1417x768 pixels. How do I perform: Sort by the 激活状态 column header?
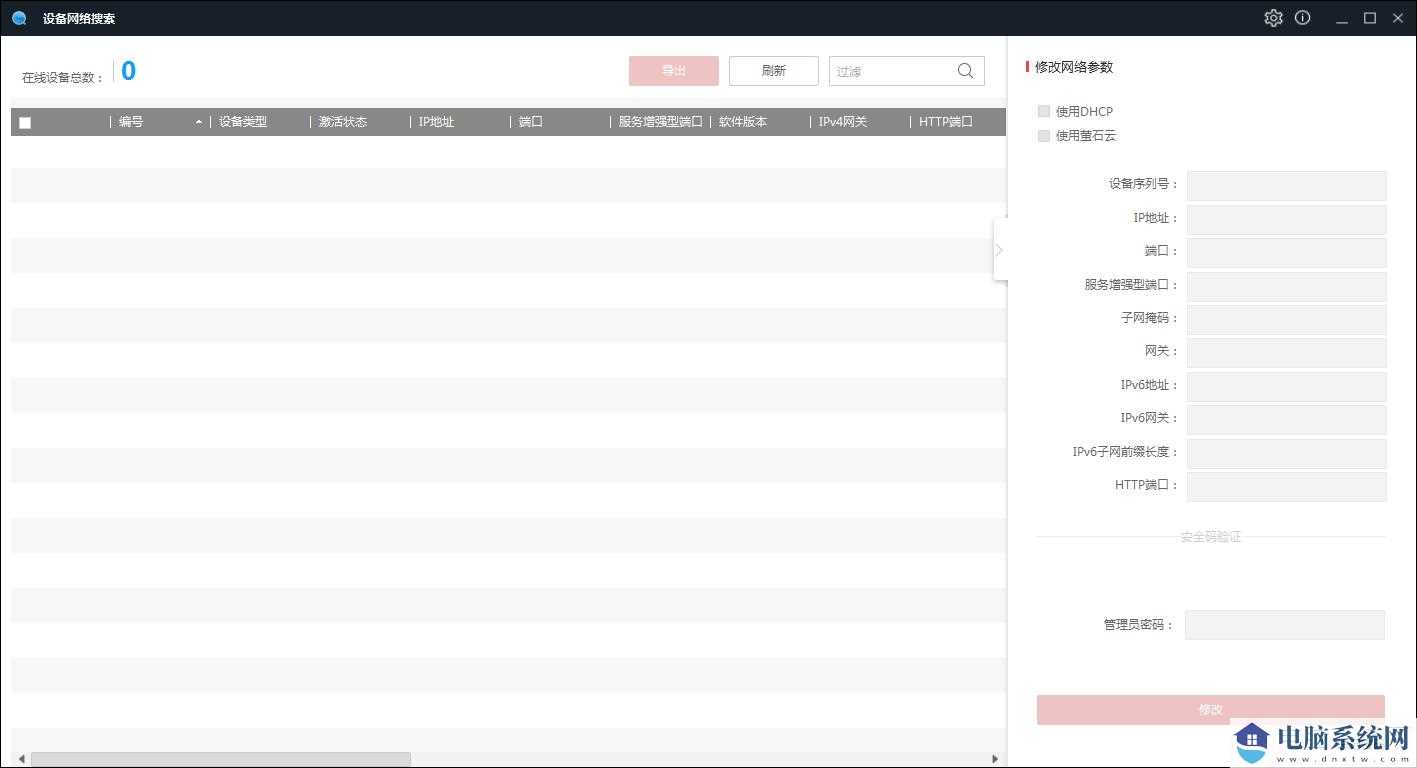[343, 122]
